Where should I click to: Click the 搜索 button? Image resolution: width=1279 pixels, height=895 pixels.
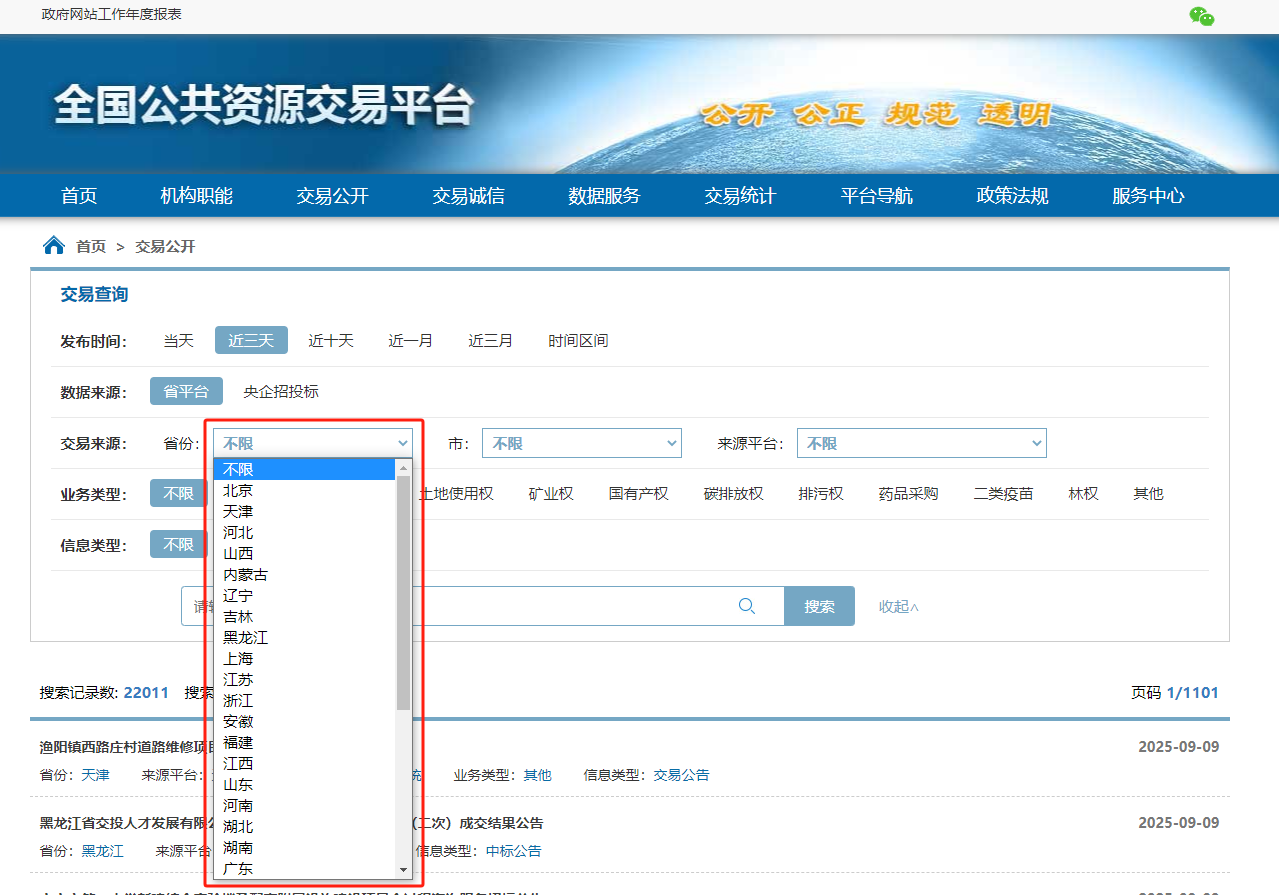point(819,606)
